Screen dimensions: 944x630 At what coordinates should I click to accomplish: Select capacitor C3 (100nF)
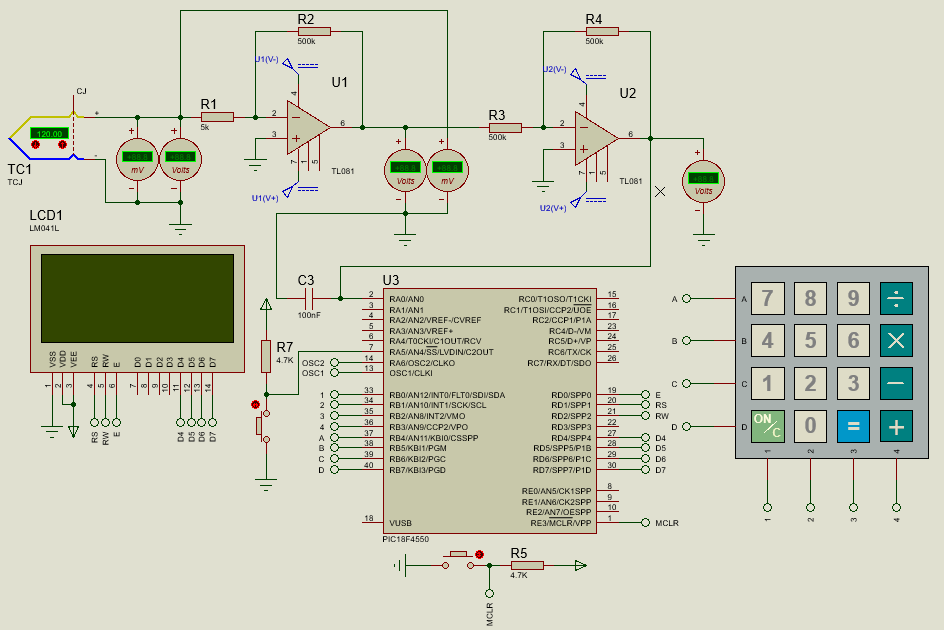pos(309,298)
